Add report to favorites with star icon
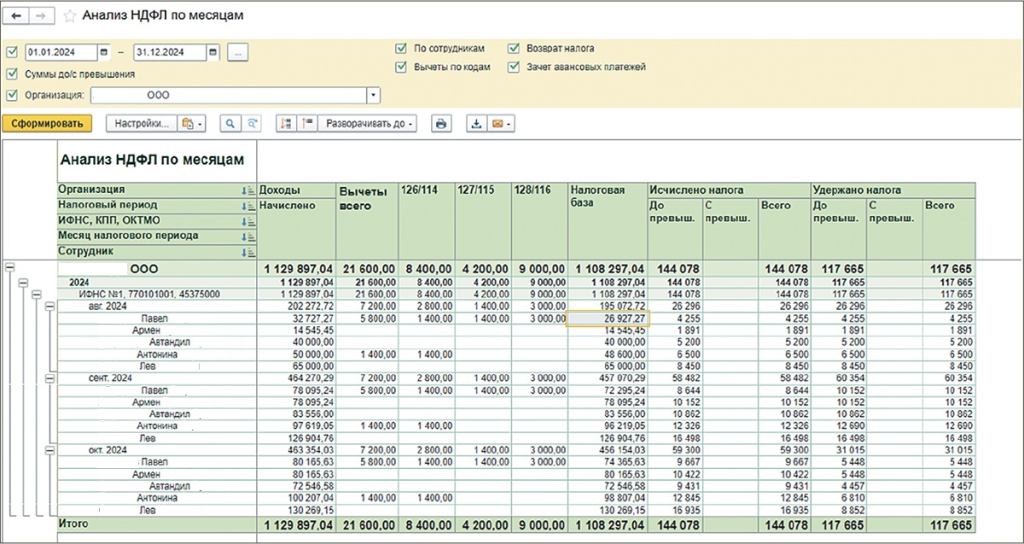The image size is (1024, 544). [69, 16]
